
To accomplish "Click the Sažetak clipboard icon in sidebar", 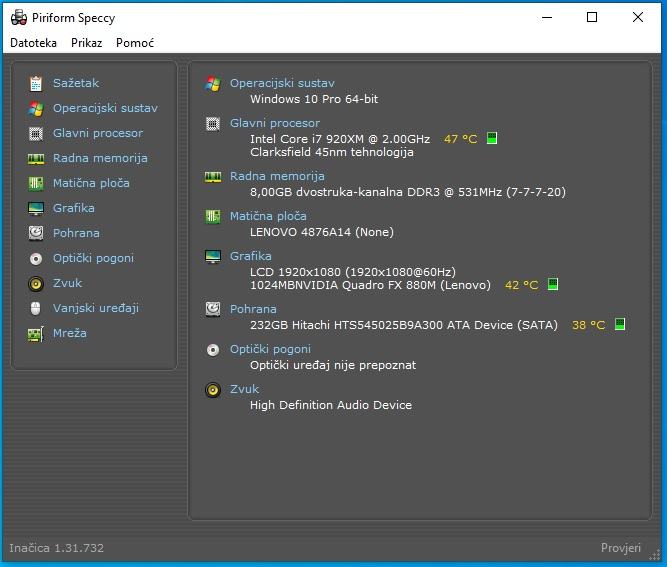I will [36, 83].
